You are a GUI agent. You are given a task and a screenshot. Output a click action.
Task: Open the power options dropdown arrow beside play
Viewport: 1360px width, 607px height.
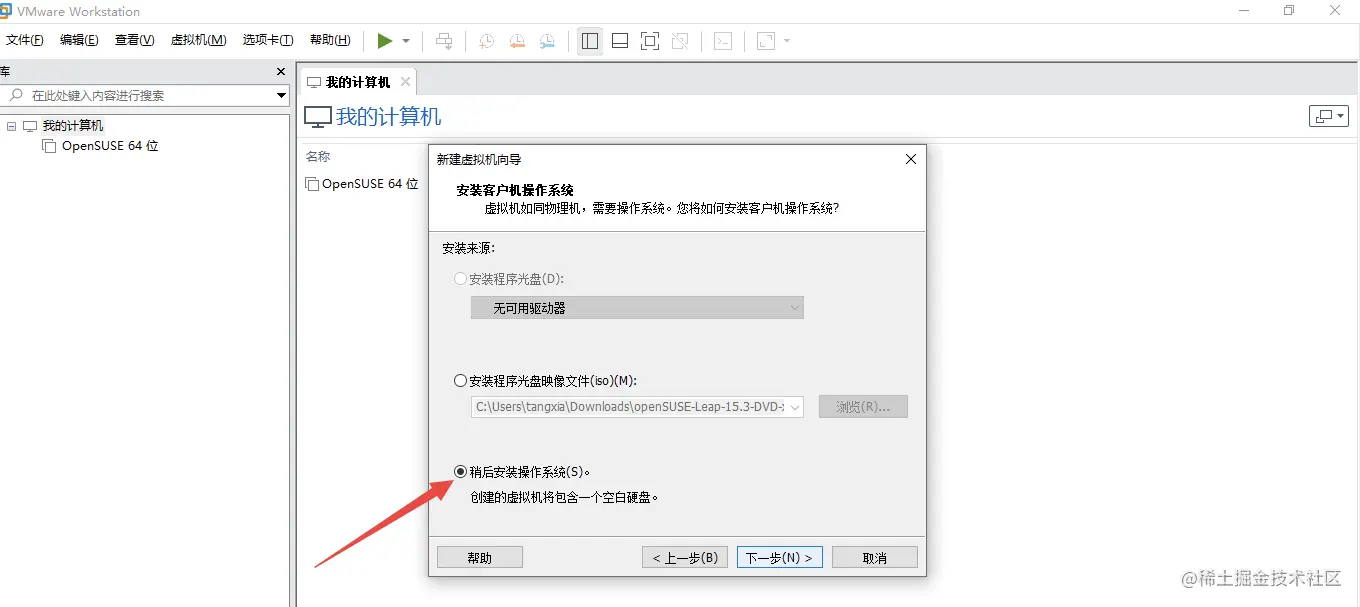click(406, 41)
